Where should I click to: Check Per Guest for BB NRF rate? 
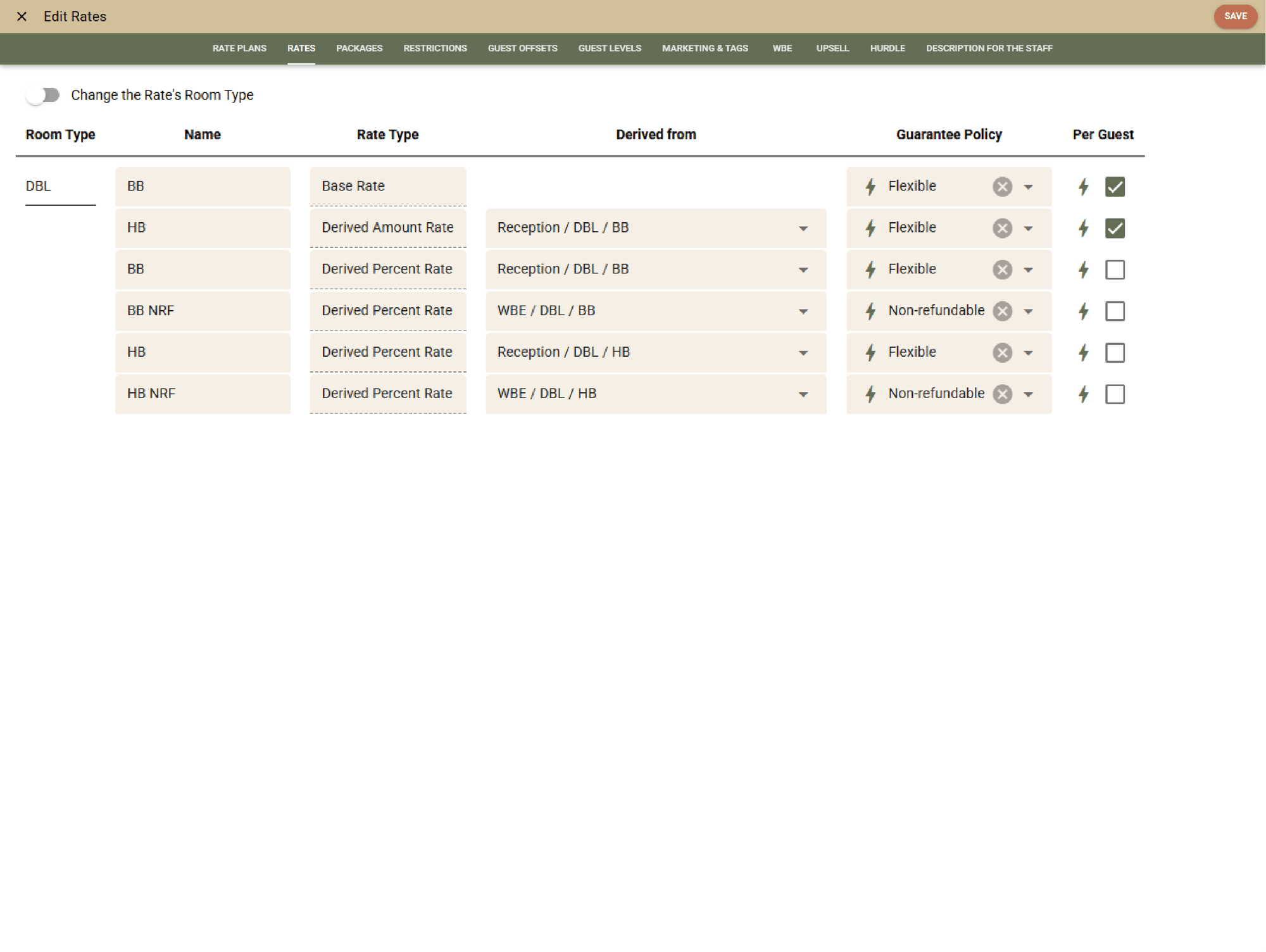point(1115,311)
